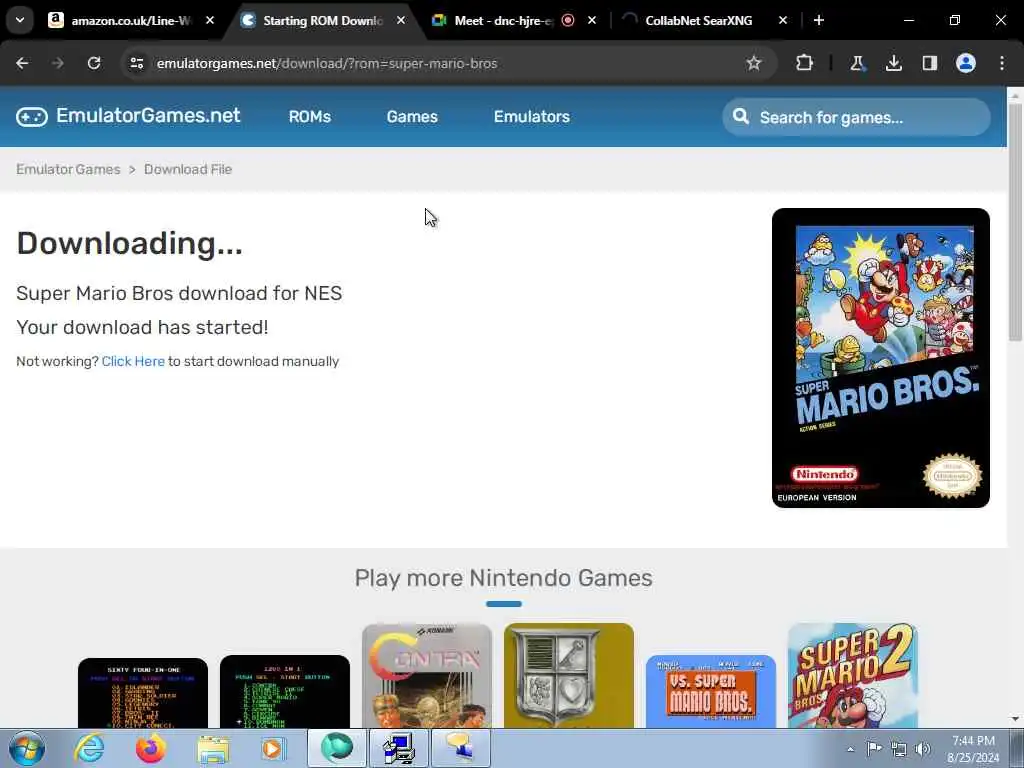Open the Sixty Four-in-One game thumbnail
This screenshot has width=1024, height=768.
click(143, 693)
